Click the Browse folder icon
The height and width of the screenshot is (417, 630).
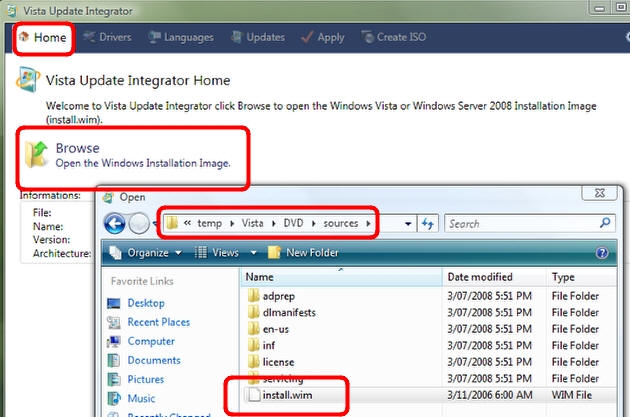[36, 154]
